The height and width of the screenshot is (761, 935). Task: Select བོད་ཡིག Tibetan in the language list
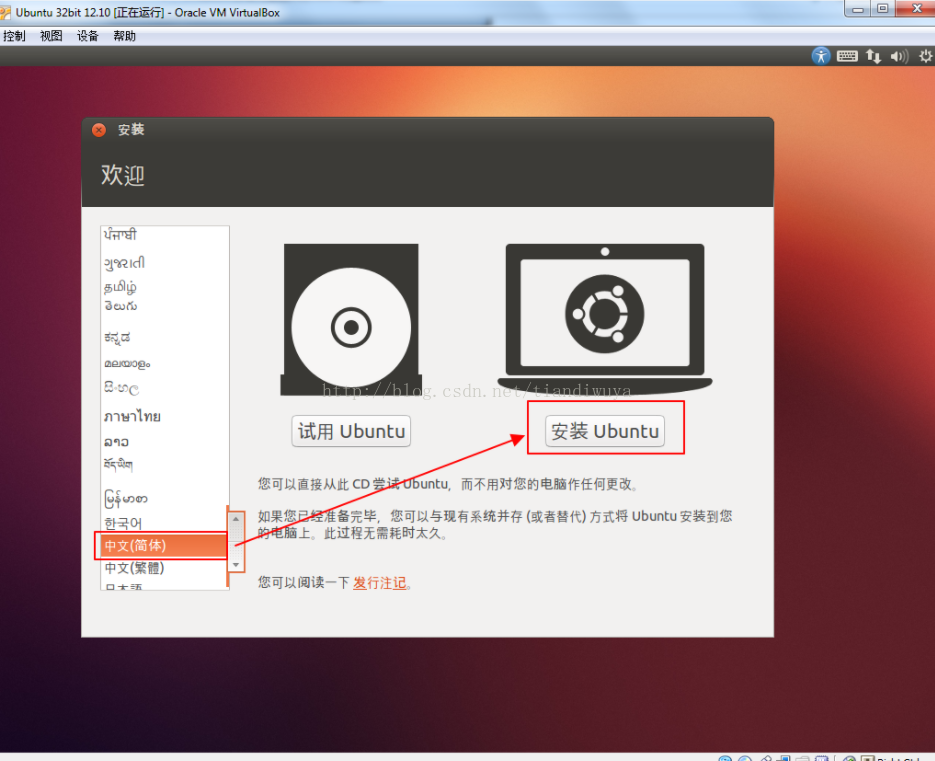point(164,464)
